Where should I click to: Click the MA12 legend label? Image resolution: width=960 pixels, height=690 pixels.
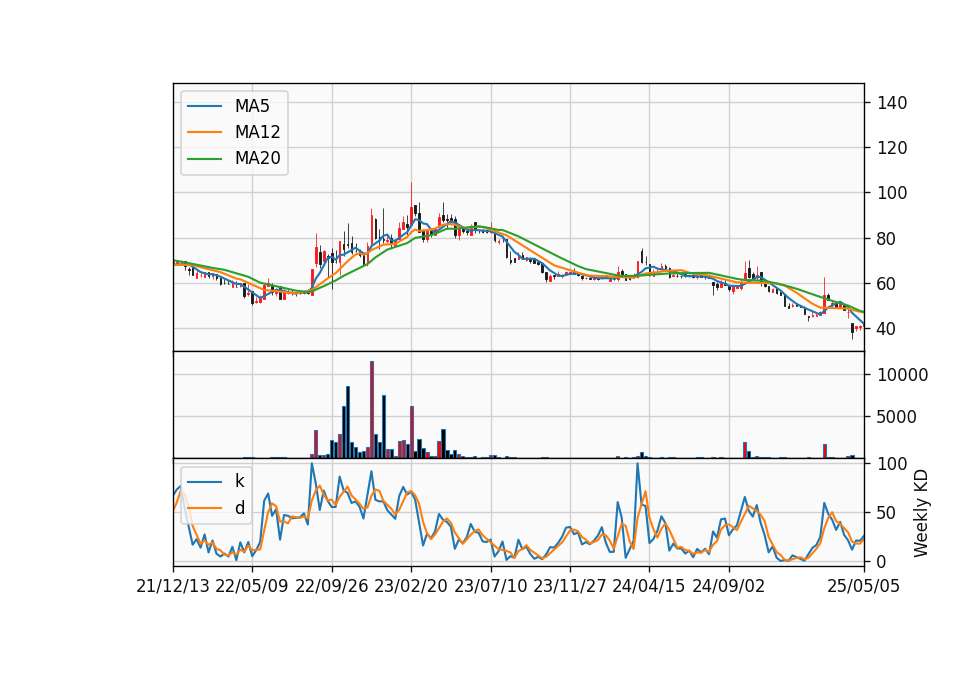click(x=257, y=132)
